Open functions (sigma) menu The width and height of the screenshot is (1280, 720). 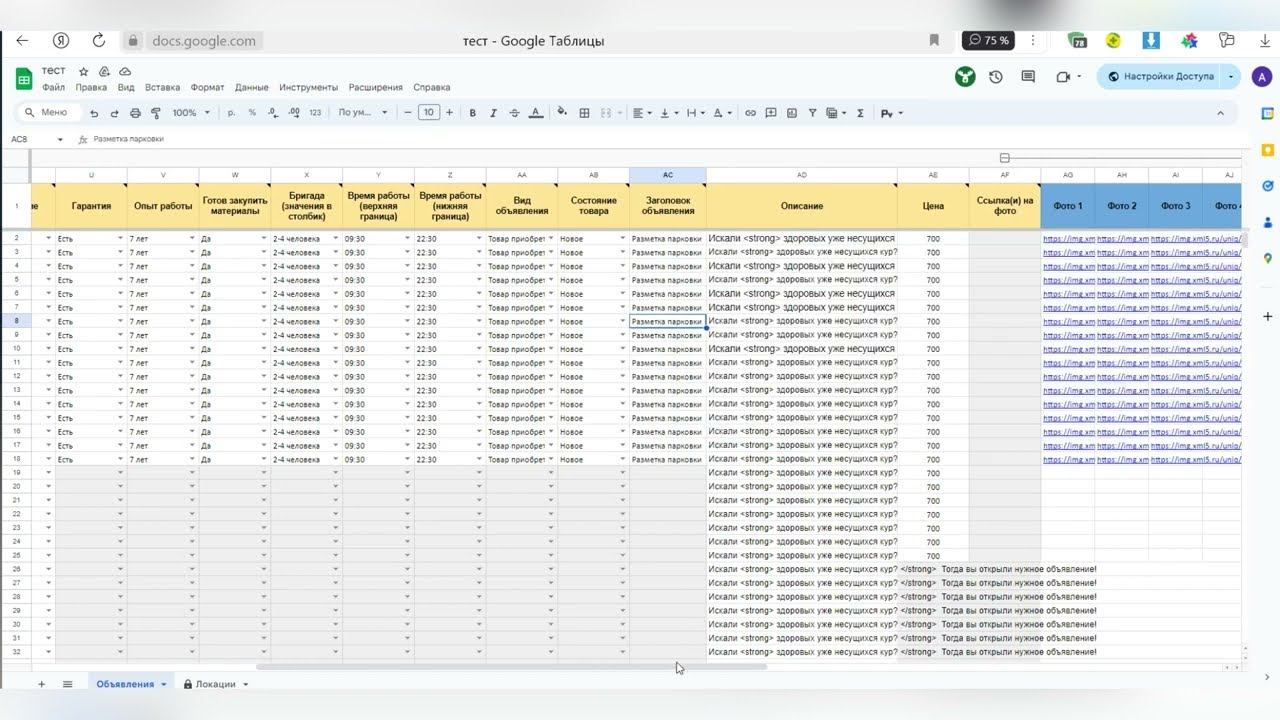[x=860, y=113]
